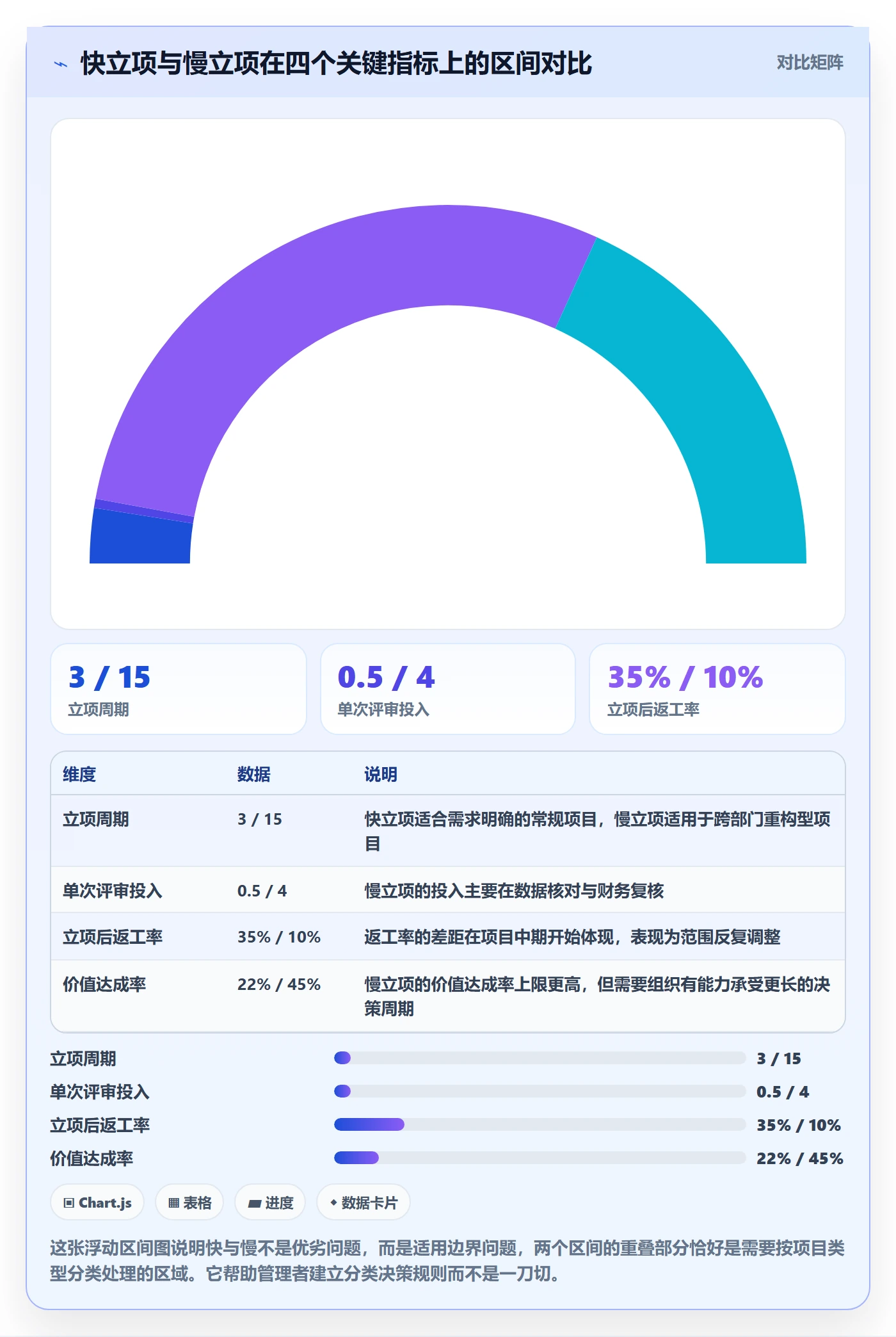Click the lightning bolt icon beside the title
The height and width of the screenshot is (1337, 896).
[61, 64]
